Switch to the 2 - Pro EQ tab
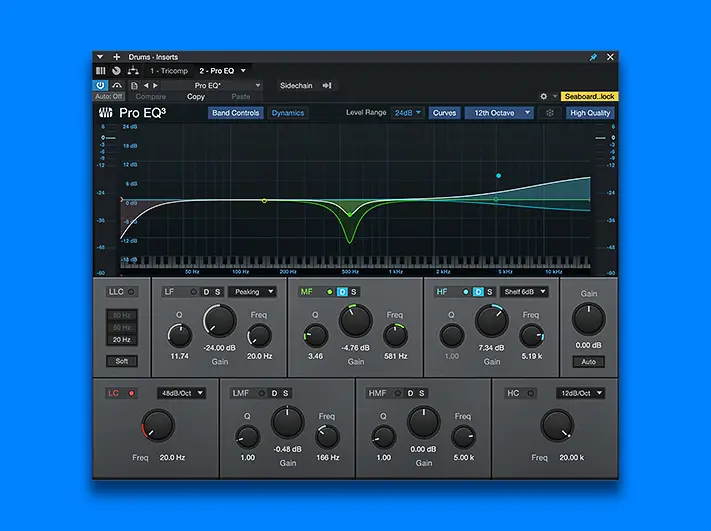Image resolution: width=711 pixels, height=531 pixels. tap(217, 71)
